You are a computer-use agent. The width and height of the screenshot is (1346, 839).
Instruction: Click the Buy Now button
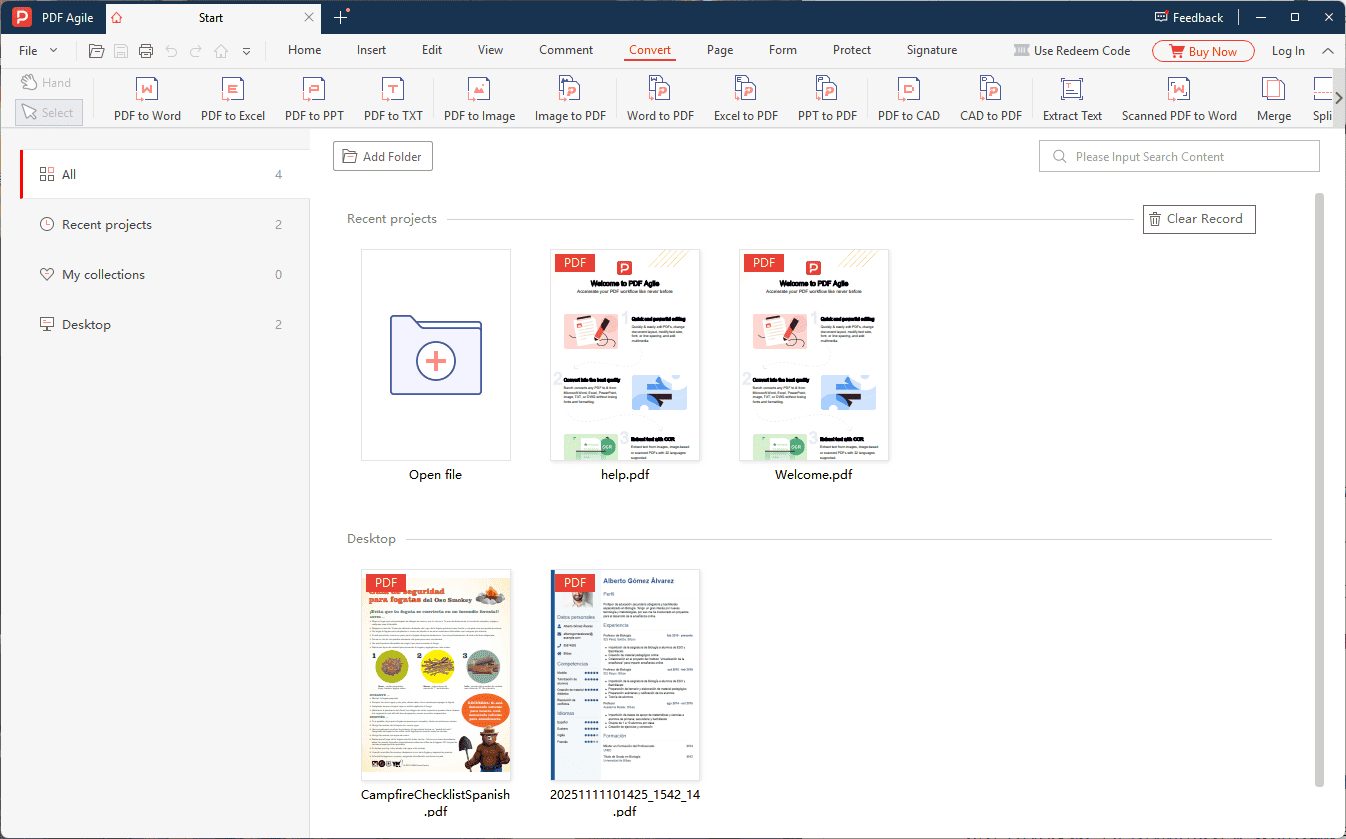[1201, 51]
